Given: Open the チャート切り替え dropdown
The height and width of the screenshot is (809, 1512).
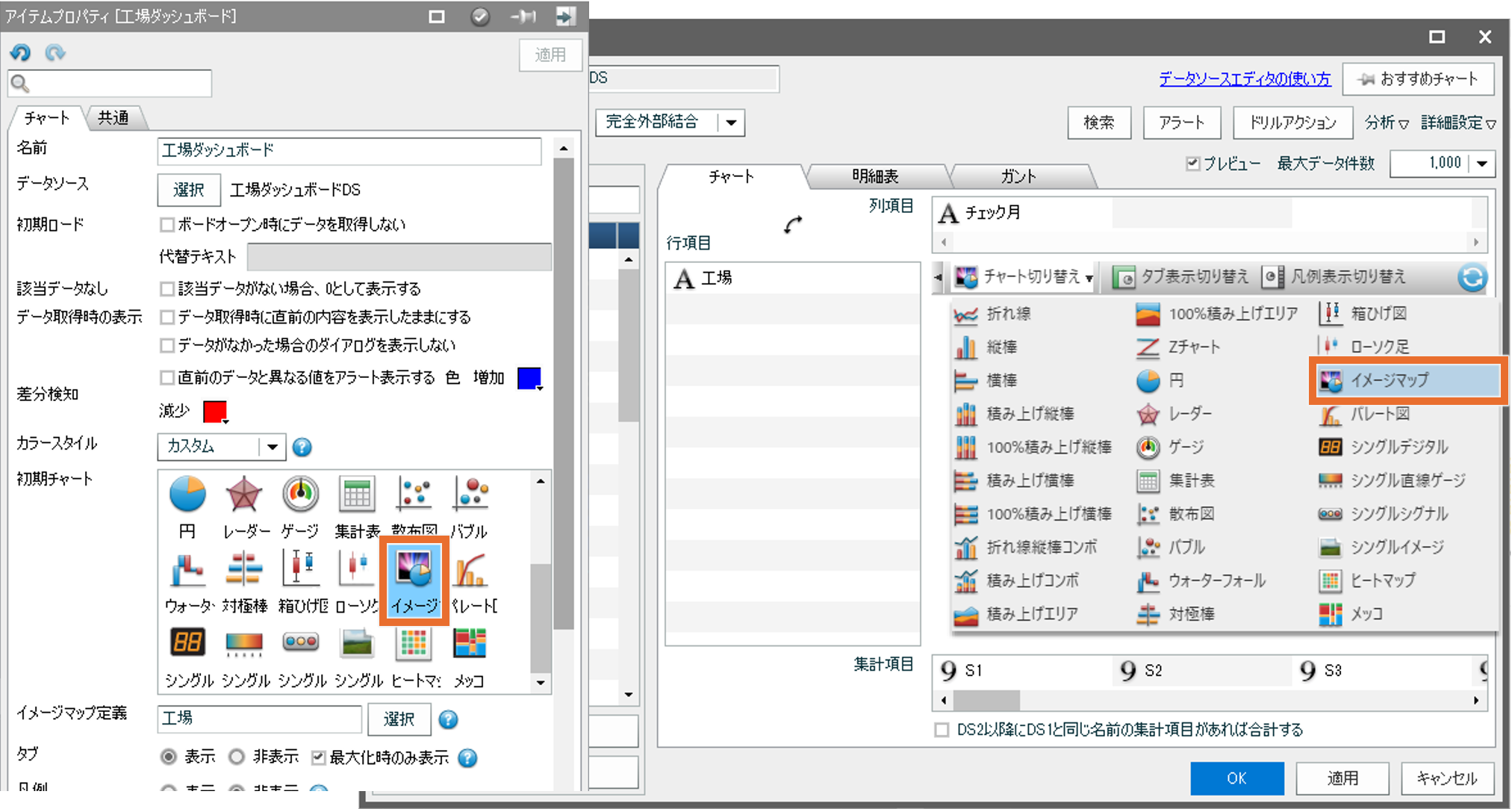Looking at the screenshot, I should (1024, 277).
